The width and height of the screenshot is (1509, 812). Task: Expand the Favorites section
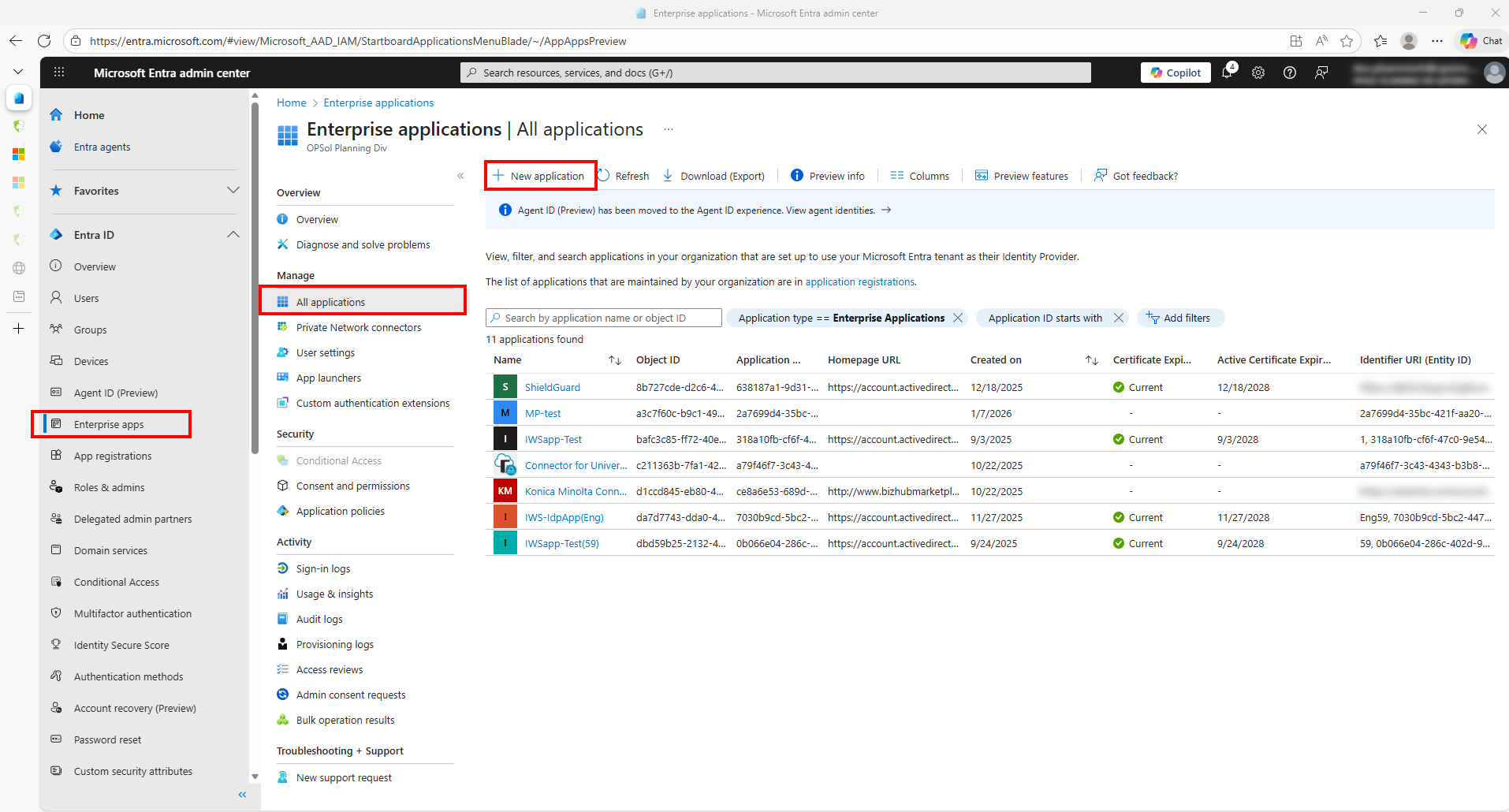tap(233, 191)
